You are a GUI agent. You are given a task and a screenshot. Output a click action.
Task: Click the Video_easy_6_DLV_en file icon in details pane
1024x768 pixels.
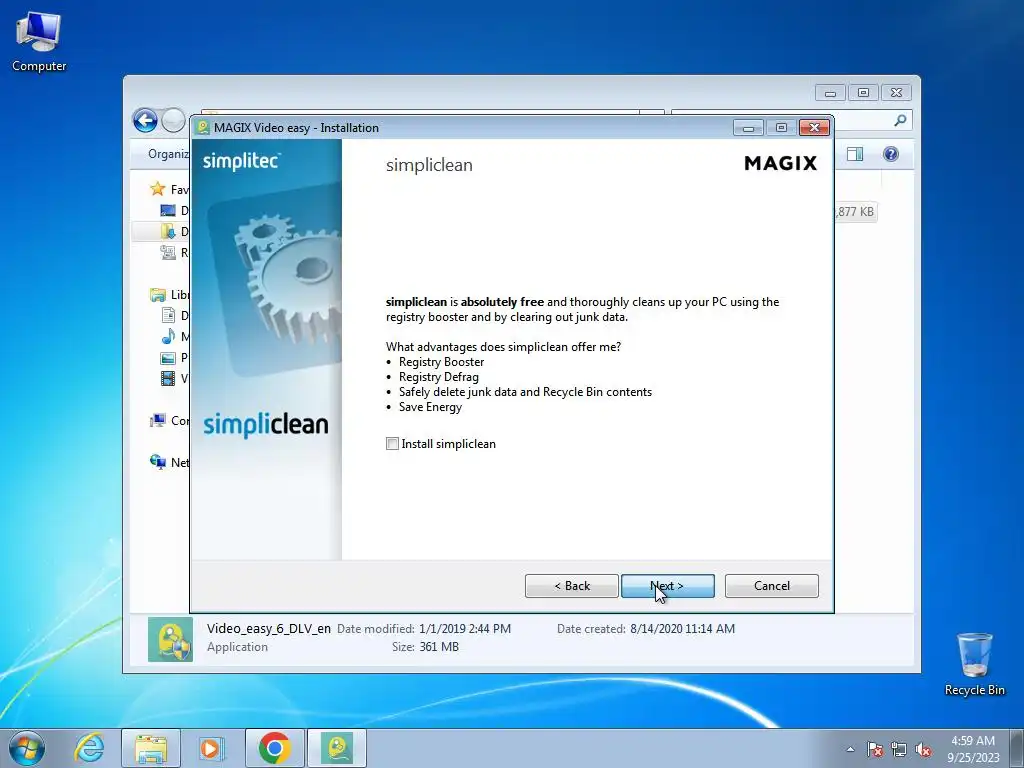pyautogui.click(x=170, y=639)
